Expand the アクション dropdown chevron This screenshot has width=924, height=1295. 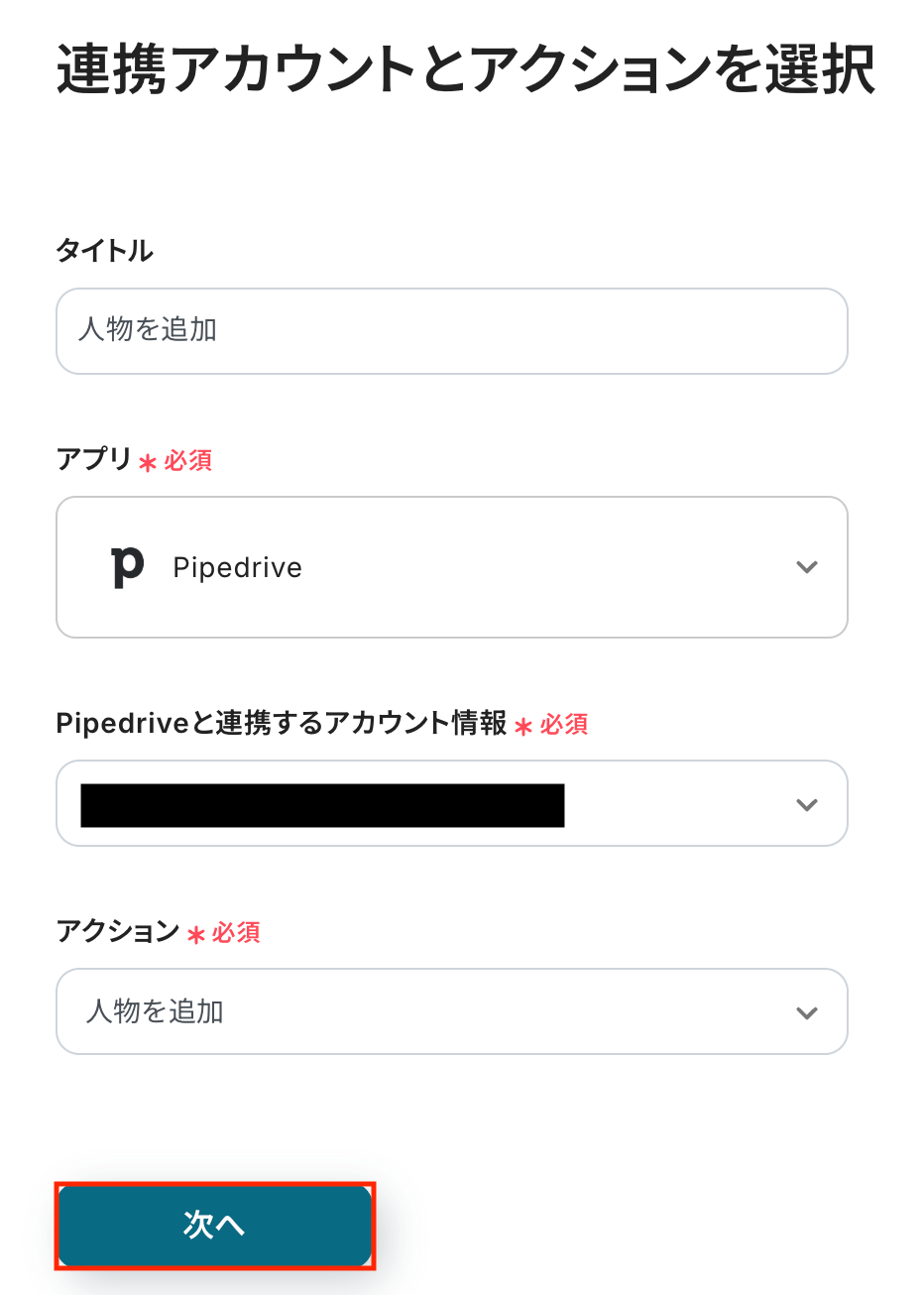coord(807,1012)
